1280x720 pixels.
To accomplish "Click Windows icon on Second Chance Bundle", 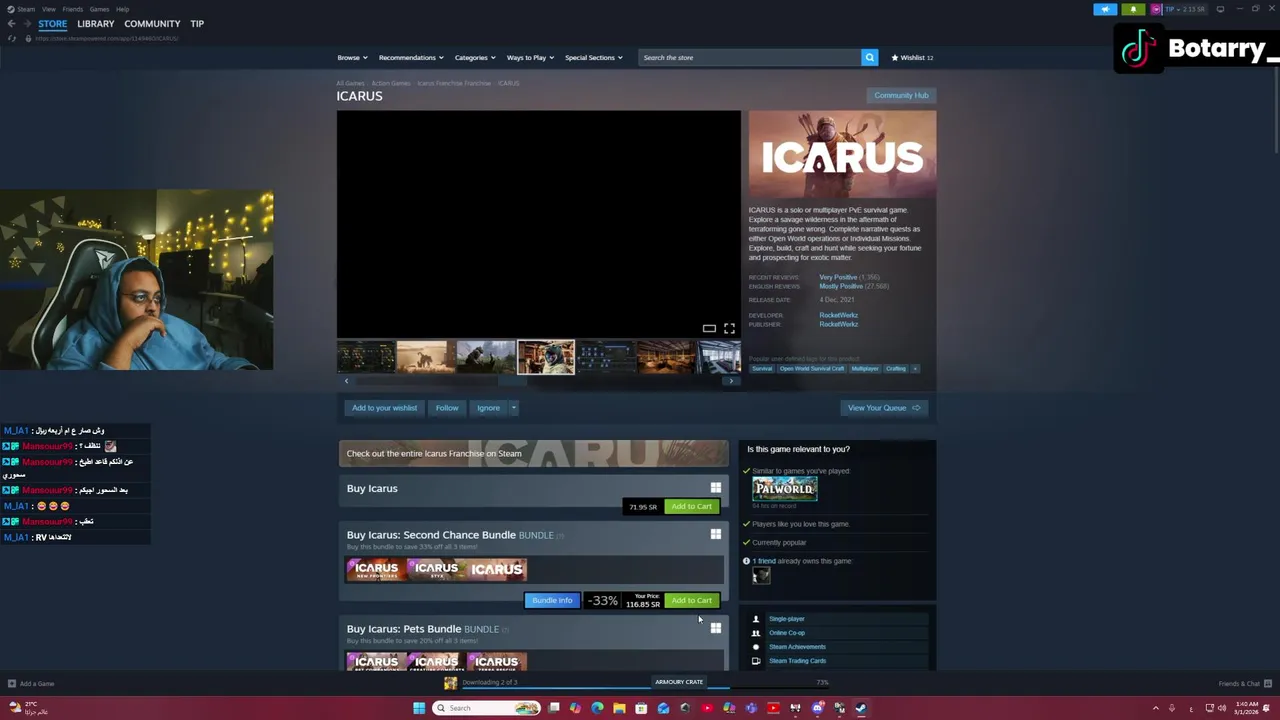I will (715, 534).
